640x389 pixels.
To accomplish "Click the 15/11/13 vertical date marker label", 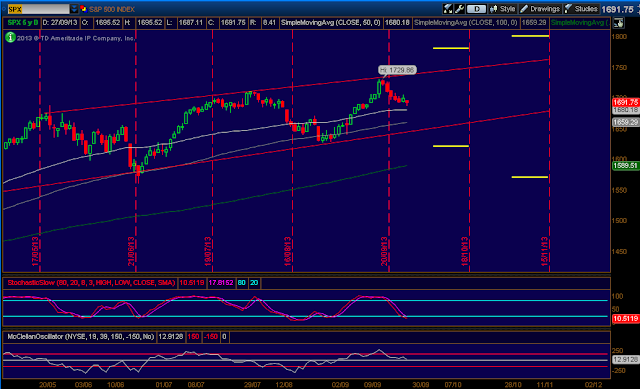I will [544, 251].
